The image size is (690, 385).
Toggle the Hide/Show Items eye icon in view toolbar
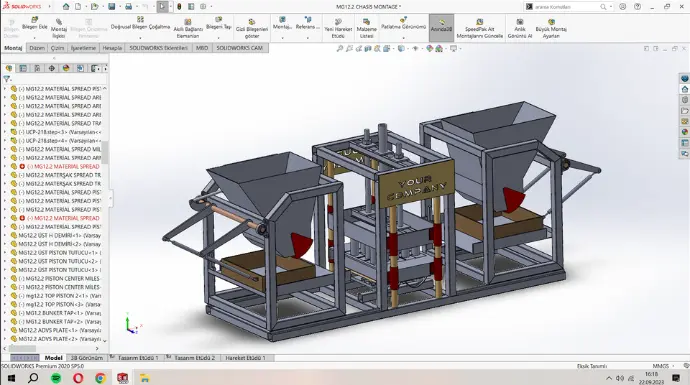click(x=415, y=49)
